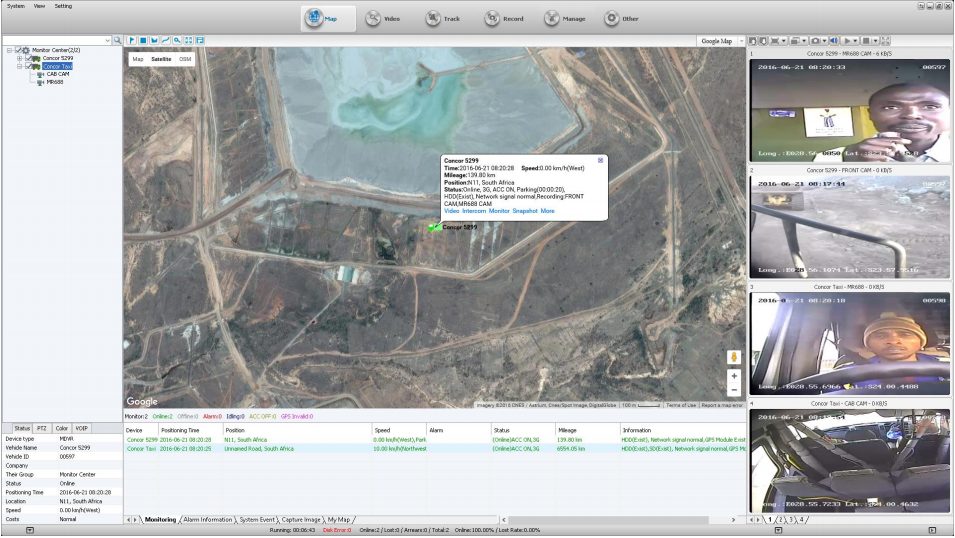
Task: Open the Manage module
Action: click(565, 19)
